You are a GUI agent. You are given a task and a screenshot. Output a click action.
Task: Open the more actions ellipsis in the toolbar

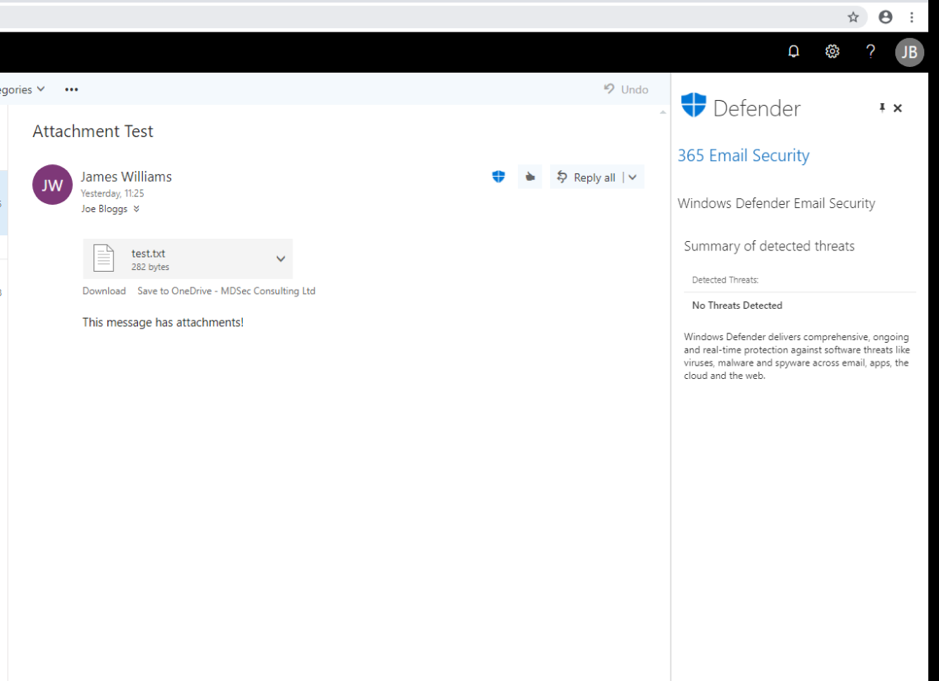point(71,89)
